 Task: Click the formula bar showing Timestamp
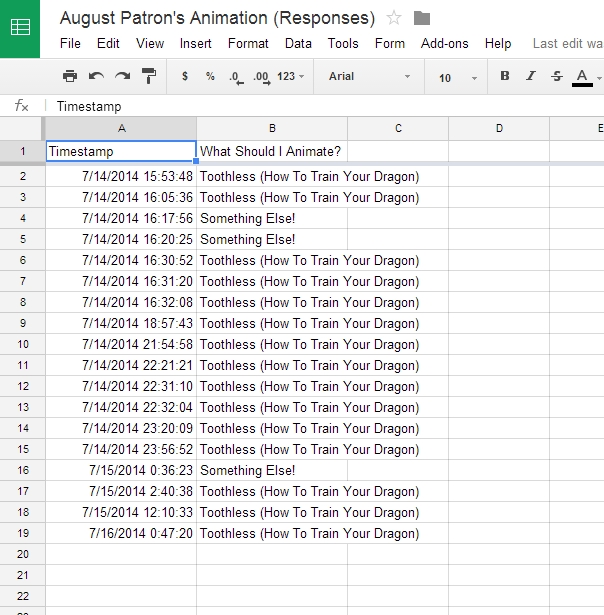pos(300,106)
